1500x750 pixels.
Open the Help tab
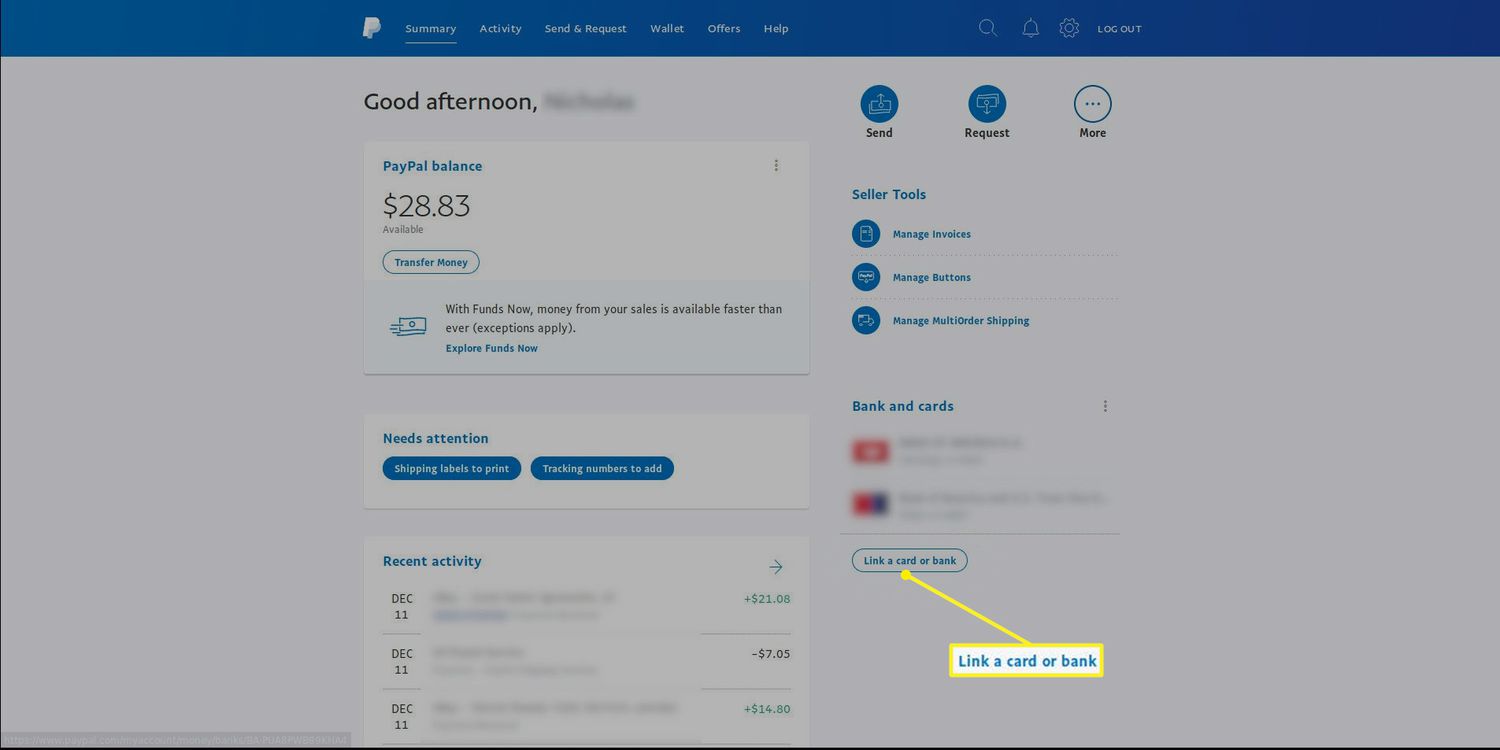[x=776, y=28]
